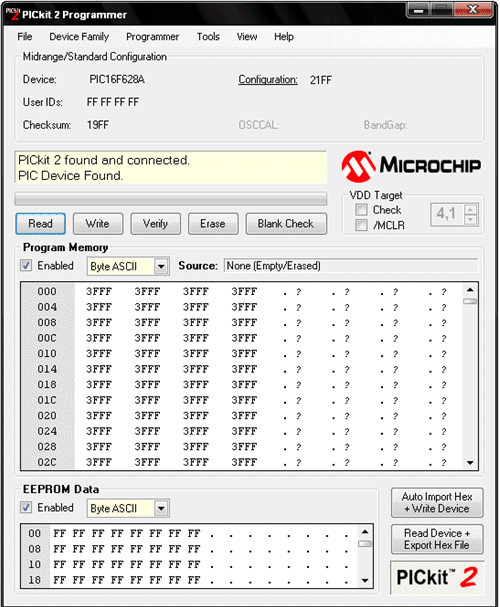Click first 3FFF cell in row 014
500x607 pixels.
coord(99,369)
